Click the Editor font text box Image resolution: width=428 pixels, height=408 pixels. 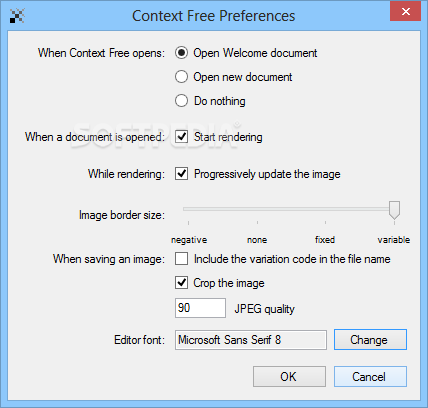click(251, 340)
